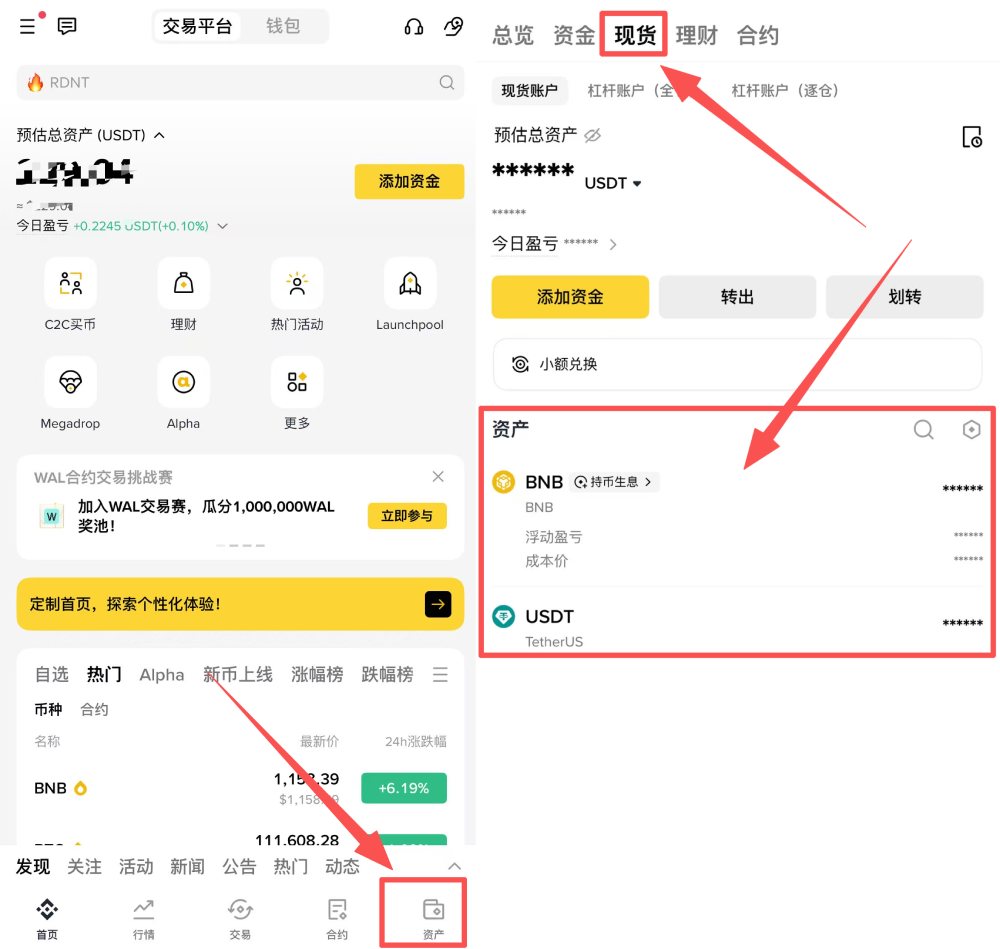
Task: Tap the BNB coin logo
Action: [x=504, y=482]
